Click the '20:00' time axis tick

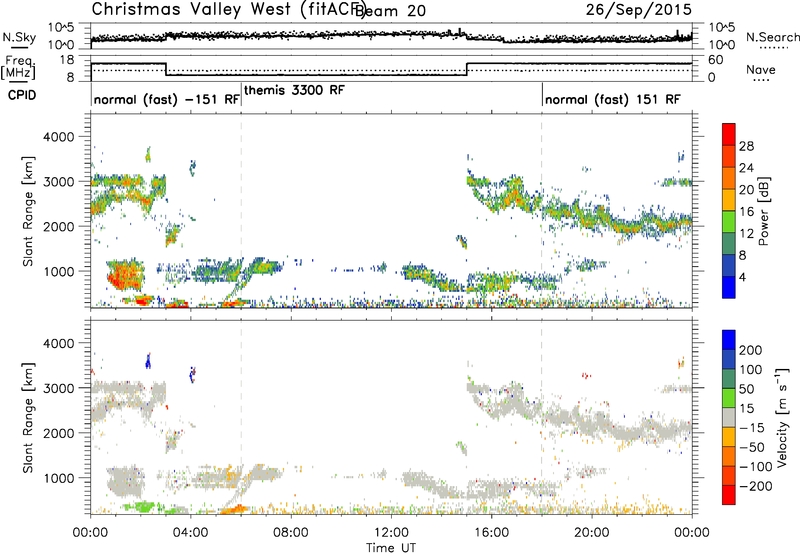(592, 532)
